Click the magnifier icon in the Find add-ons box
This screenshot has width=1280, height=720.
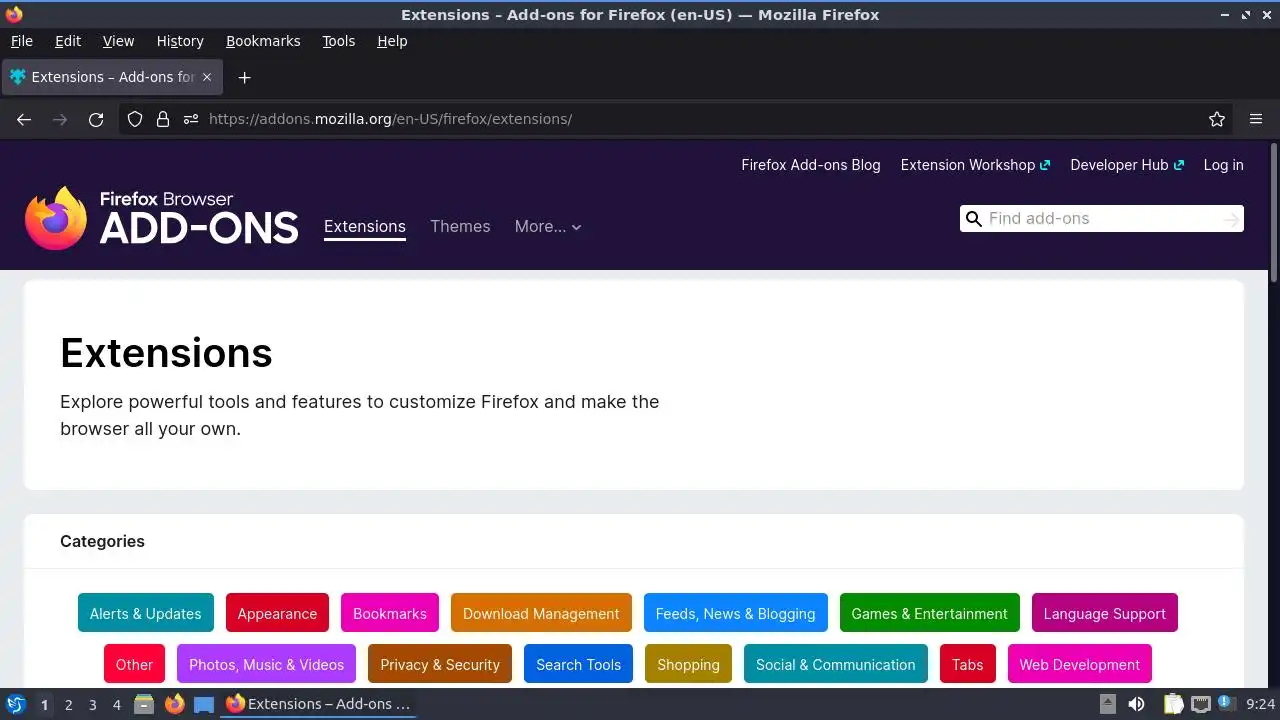click(973, 219)
